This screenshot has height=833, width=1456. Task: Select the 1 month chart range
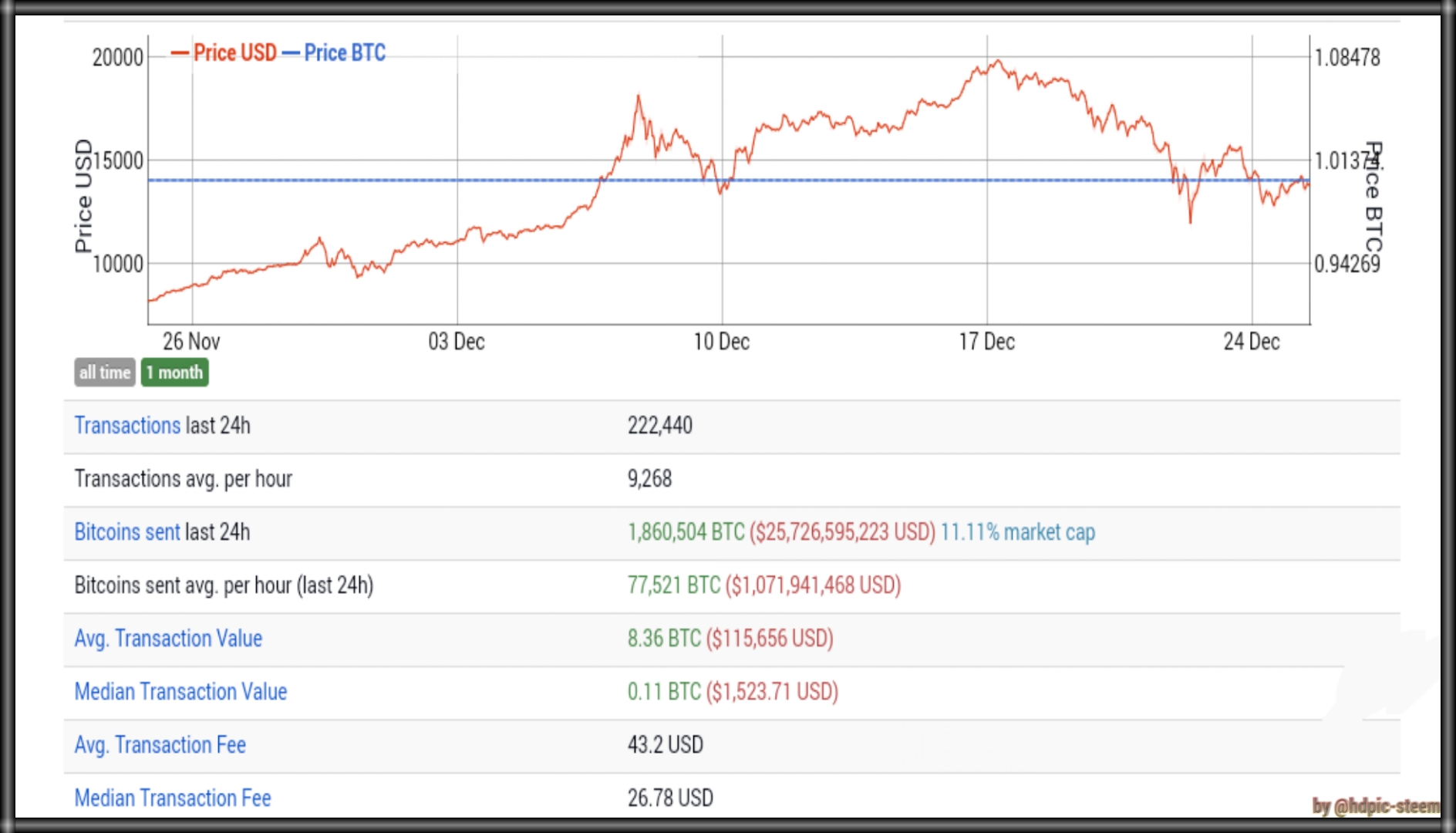click(174, 373)
